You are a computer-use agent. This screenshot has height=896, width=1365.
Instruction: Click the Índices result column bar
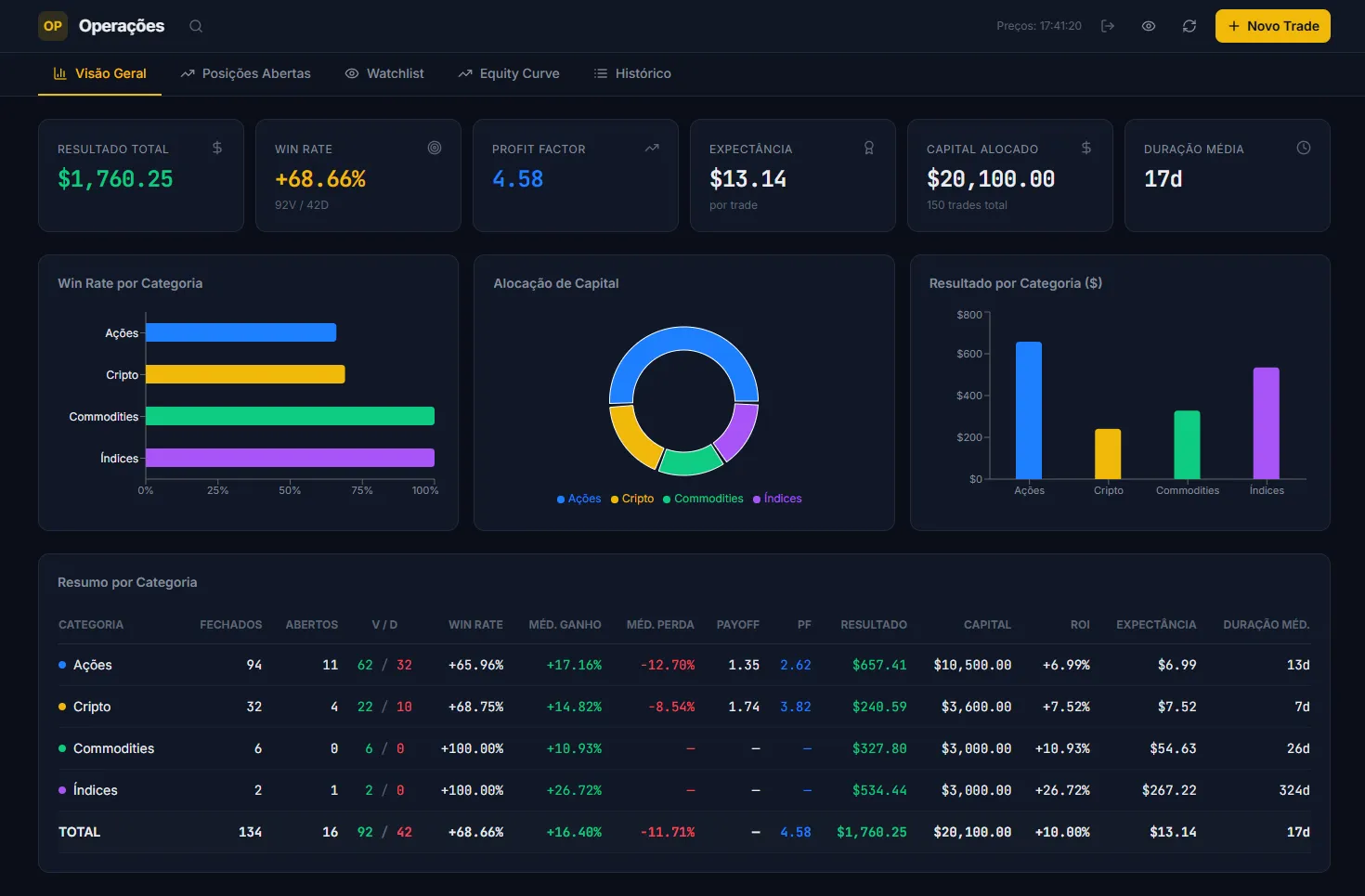pos(1267,423)
